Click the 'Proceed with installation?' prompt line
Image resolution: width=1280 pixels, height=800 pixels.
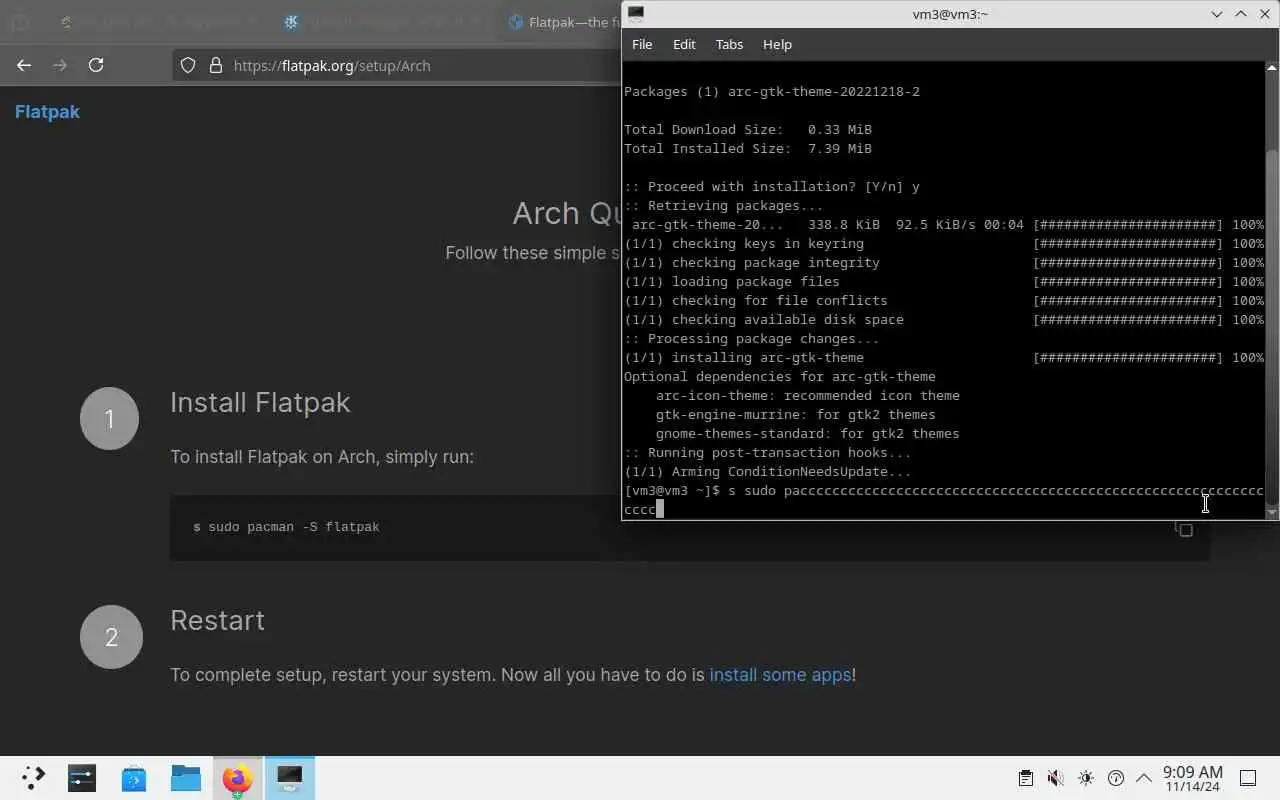pyautogui.click(x=772, y=187)
